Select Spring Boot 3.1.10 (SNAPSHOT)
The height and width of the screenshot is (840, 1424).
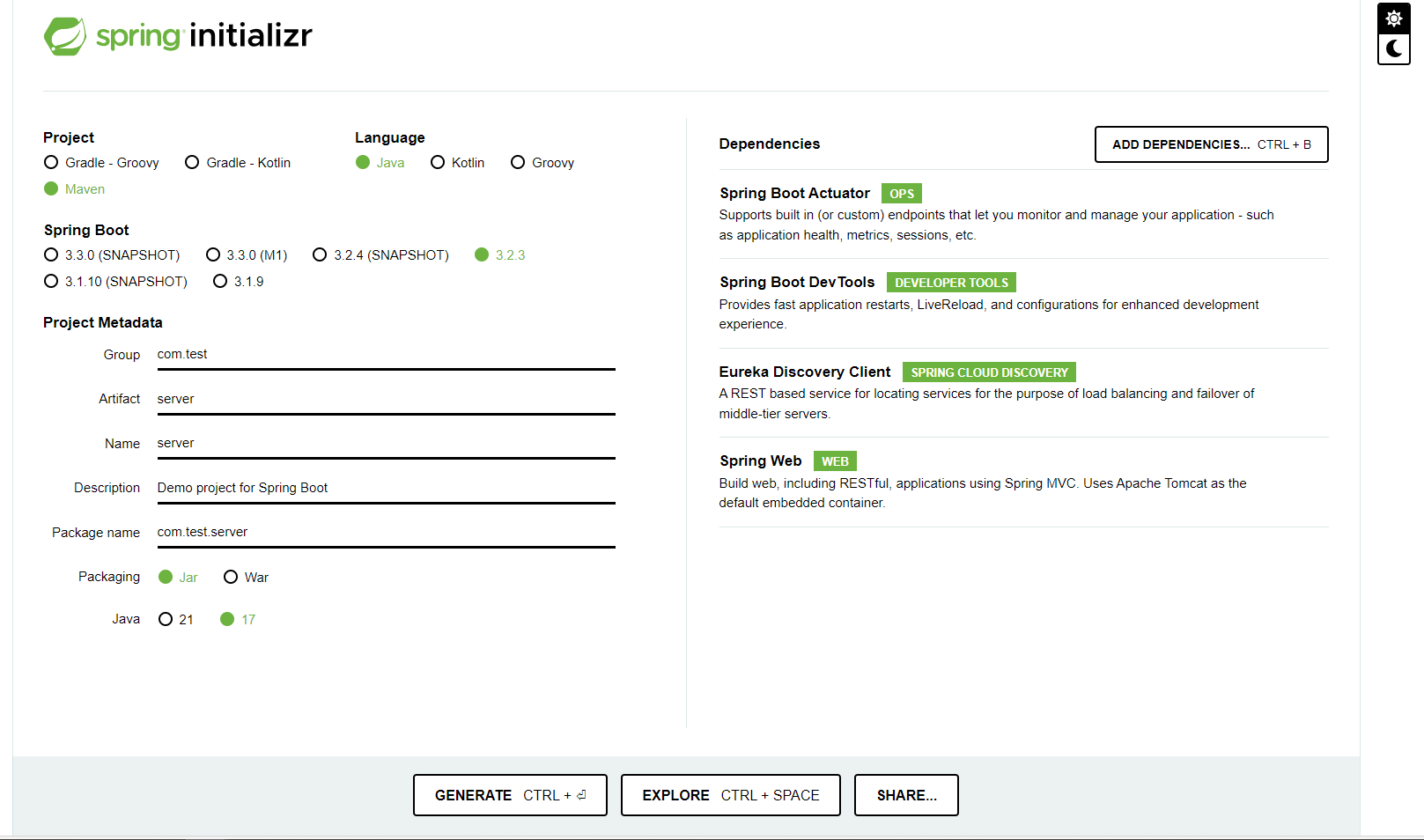(x=116, y=282)
